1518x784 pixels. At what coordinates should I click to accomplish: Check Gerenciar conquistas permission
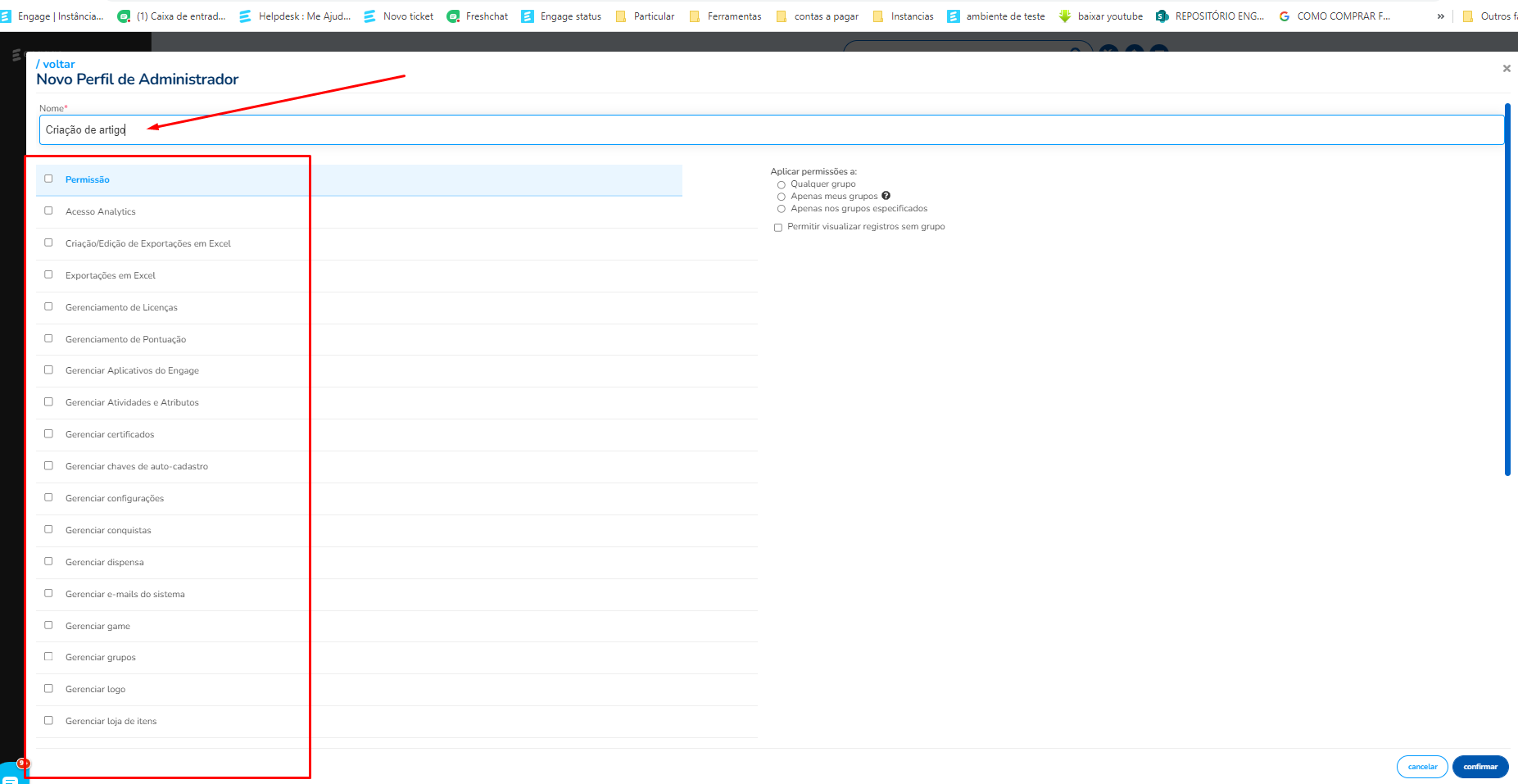click(x=48, y=529)
